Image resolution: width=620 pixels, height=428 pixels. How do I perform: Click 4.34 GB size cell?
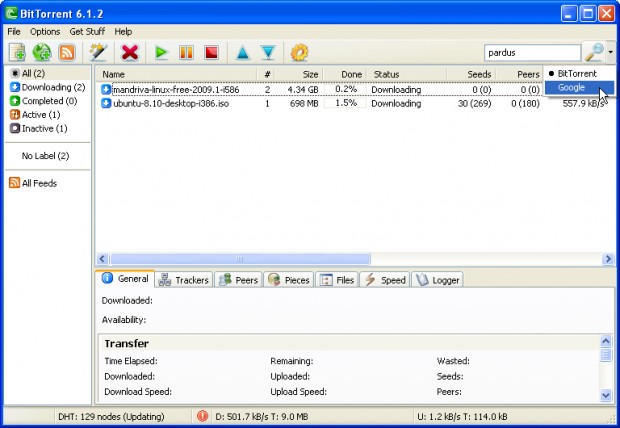click(x=303, y=89)
